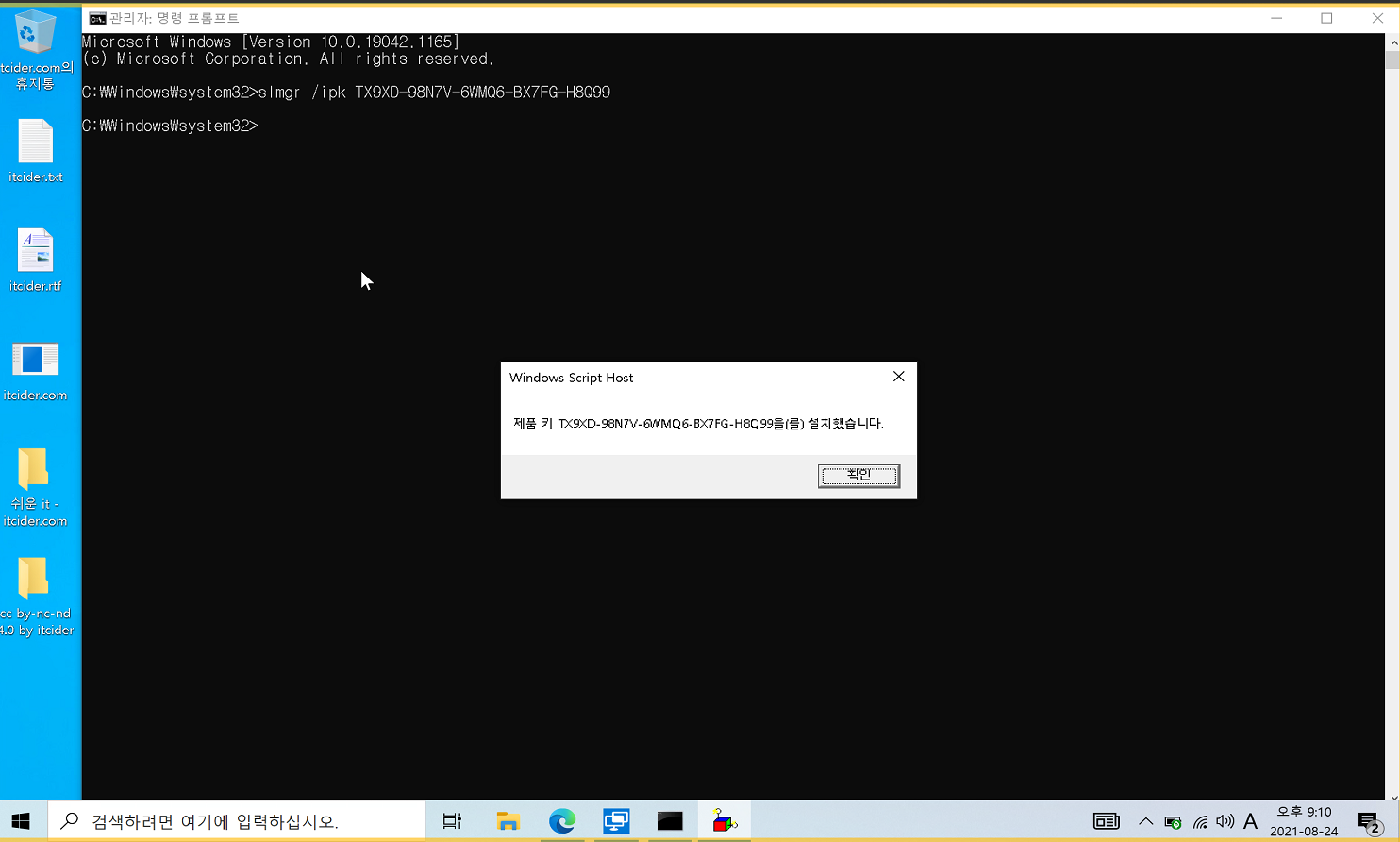
Task: Toggle the IME input mode indicator A
Action: pos(1251,821)
